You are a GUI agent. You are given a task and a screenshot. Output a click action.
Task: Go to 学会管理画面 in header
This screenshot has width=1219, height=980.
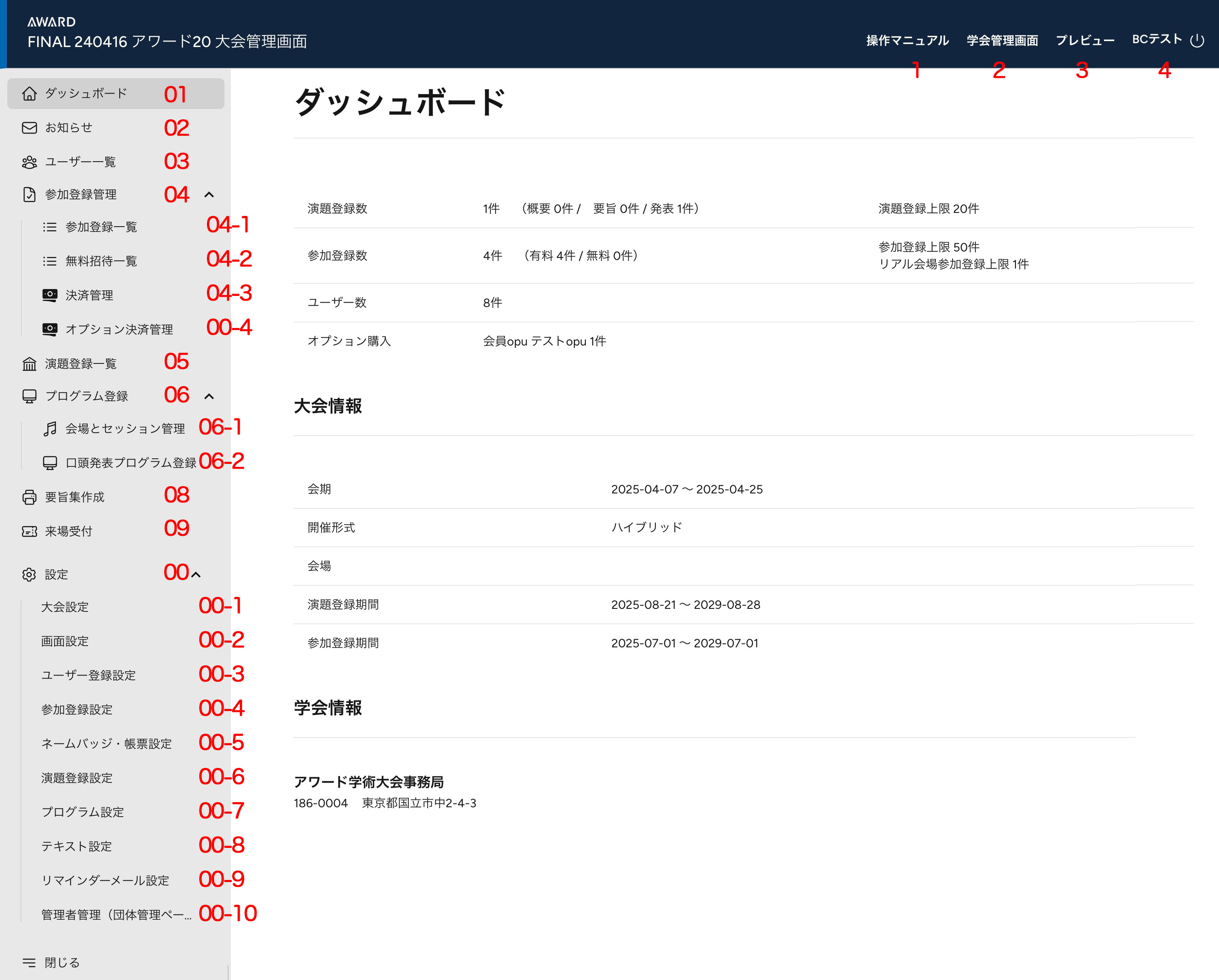tap(1002, 41)
